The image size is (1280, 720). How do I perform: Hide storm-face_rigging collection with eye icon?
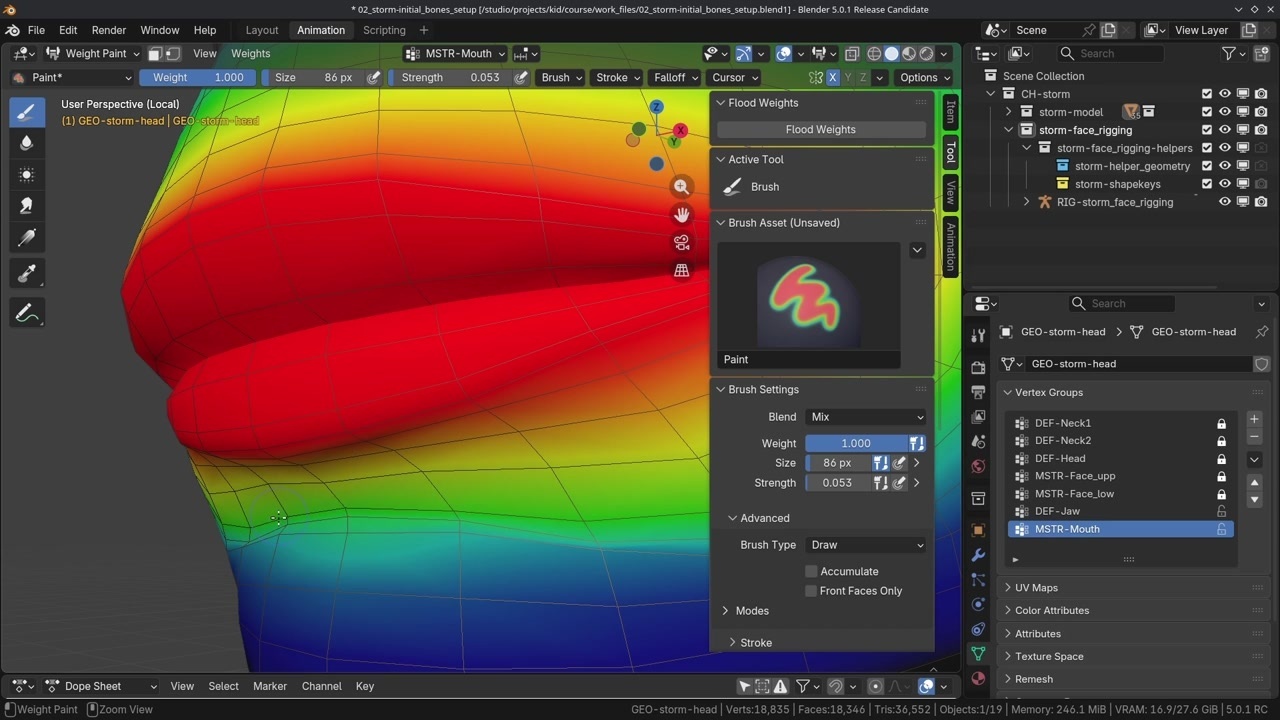(x=1224, y=130)
